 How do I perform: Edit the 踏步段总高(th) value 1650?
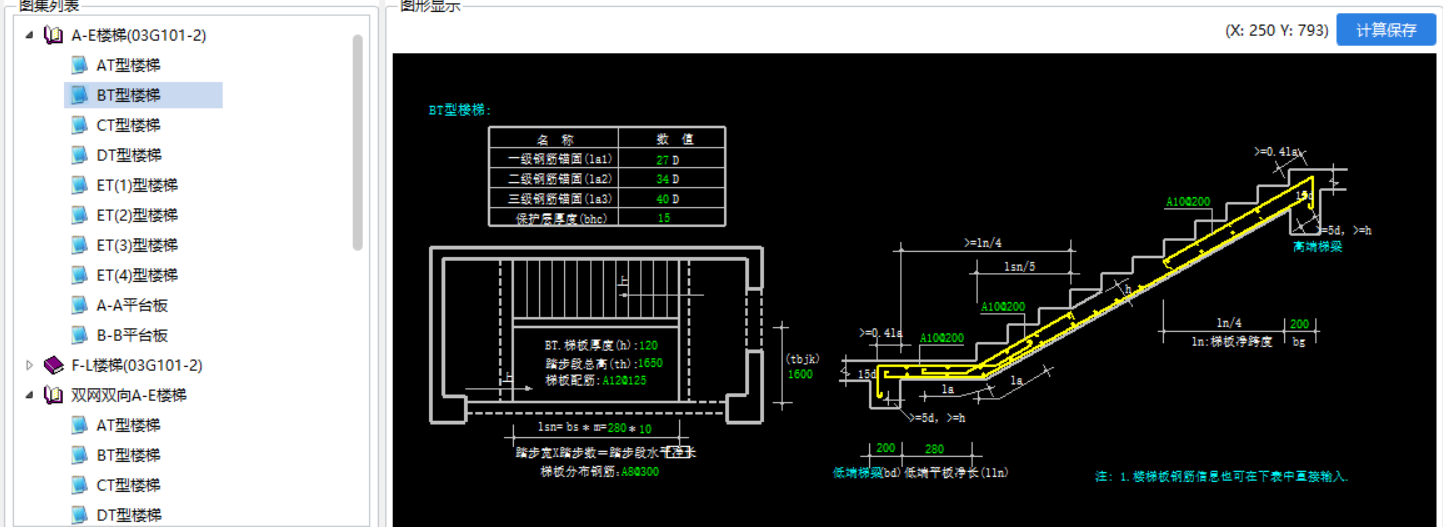[650, 363]
